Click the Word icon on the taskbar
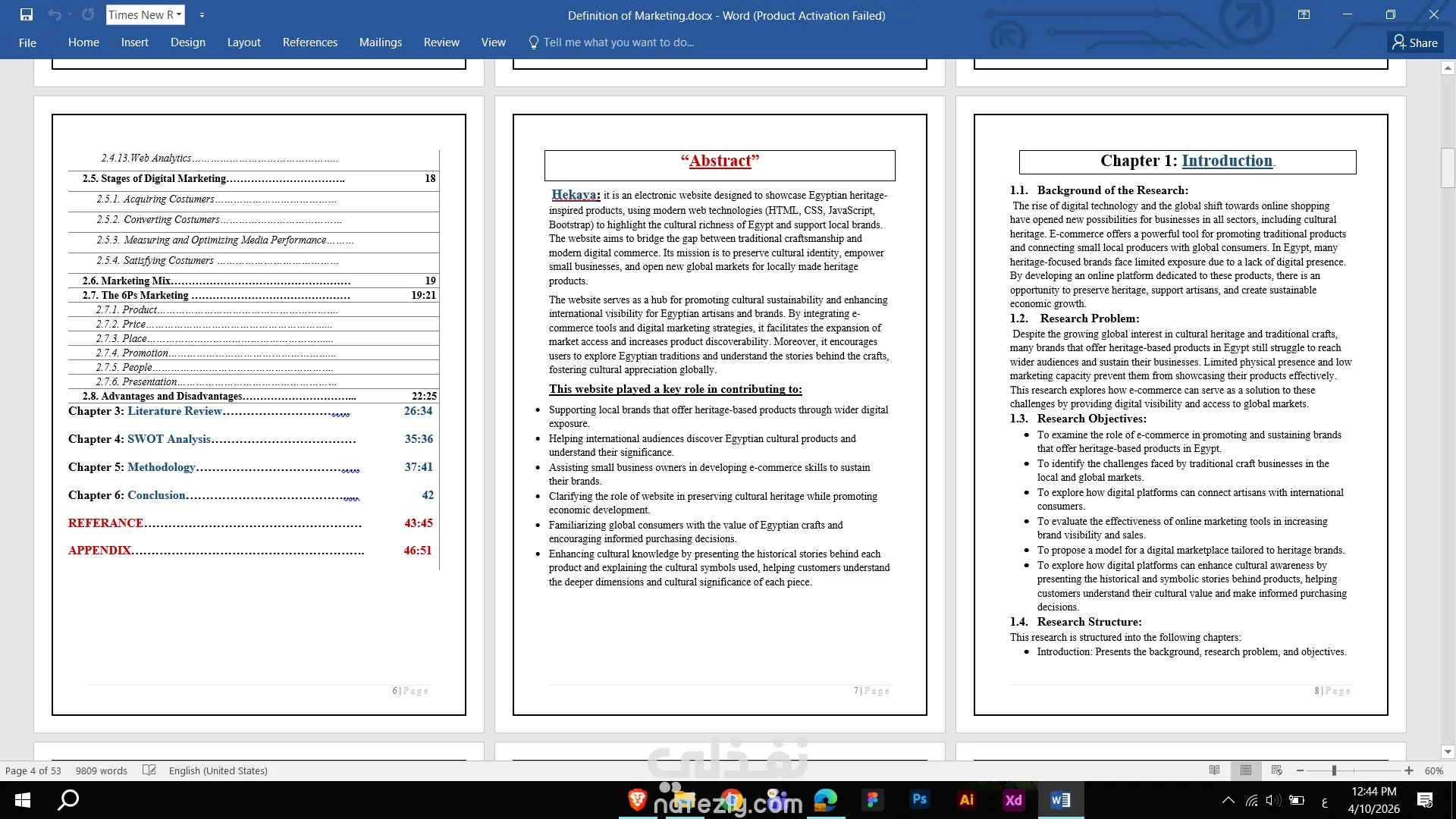 click(x=1061, y=800)
